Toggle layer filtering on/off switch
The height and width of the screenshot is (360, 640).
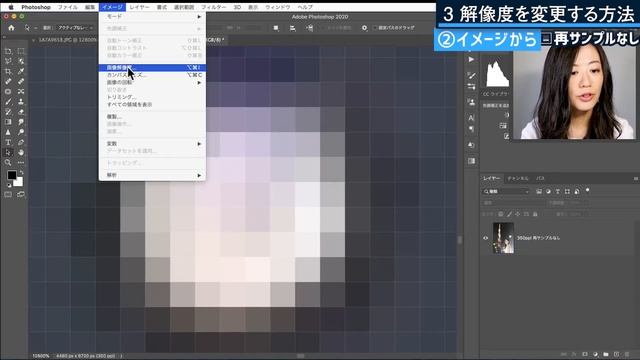click(x=587, y=190)
